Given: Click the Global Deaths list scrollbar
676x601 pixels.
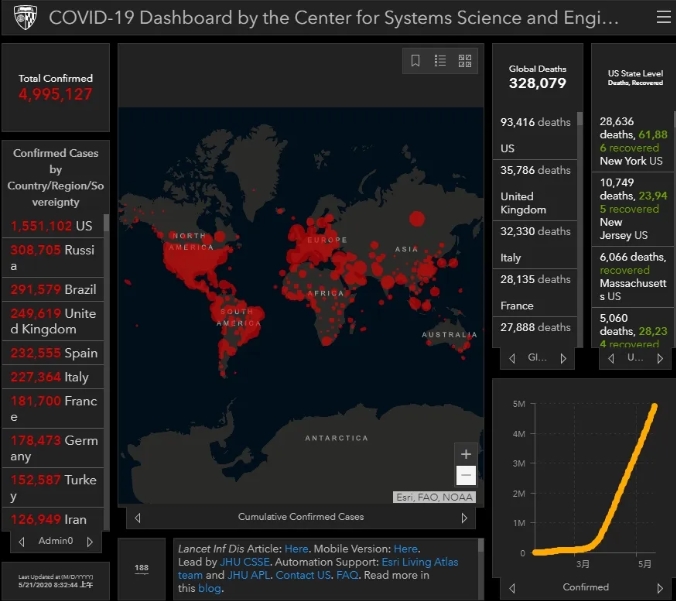Looking at the screenshot, I should pos(580,120).
